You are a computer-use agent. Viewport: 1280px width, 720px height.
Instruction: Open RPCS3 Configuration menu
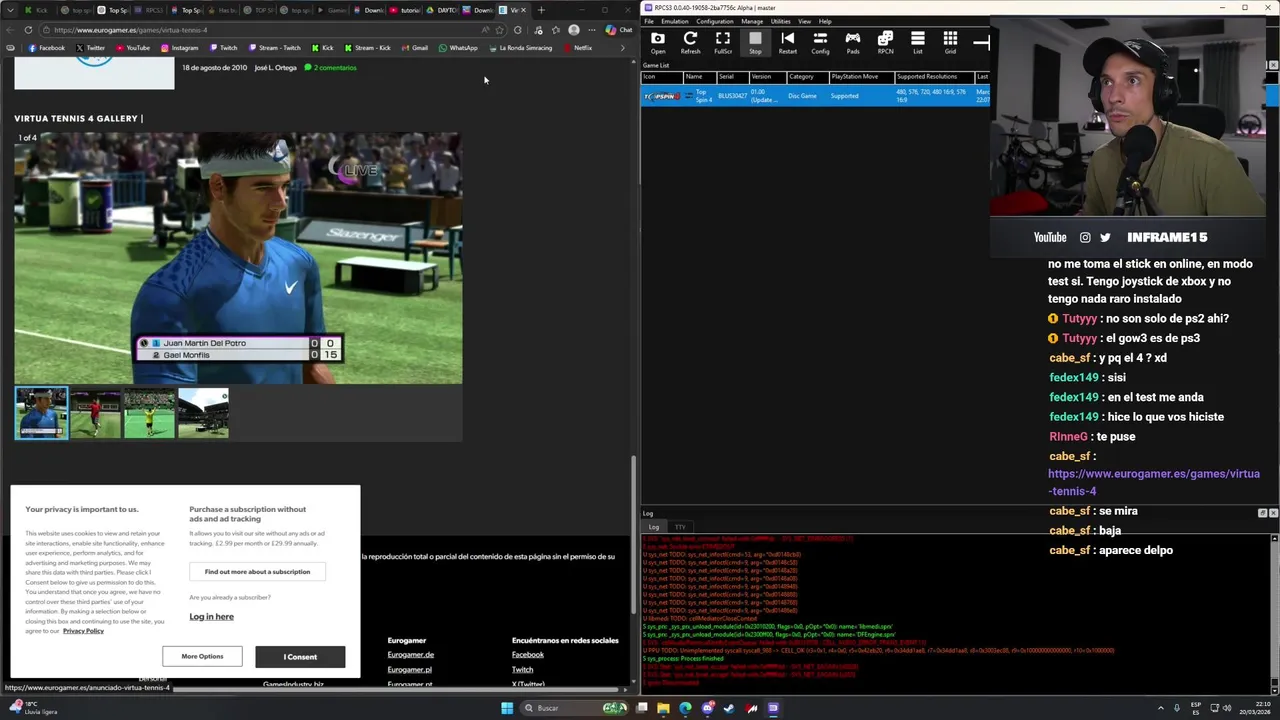point(715,21)
